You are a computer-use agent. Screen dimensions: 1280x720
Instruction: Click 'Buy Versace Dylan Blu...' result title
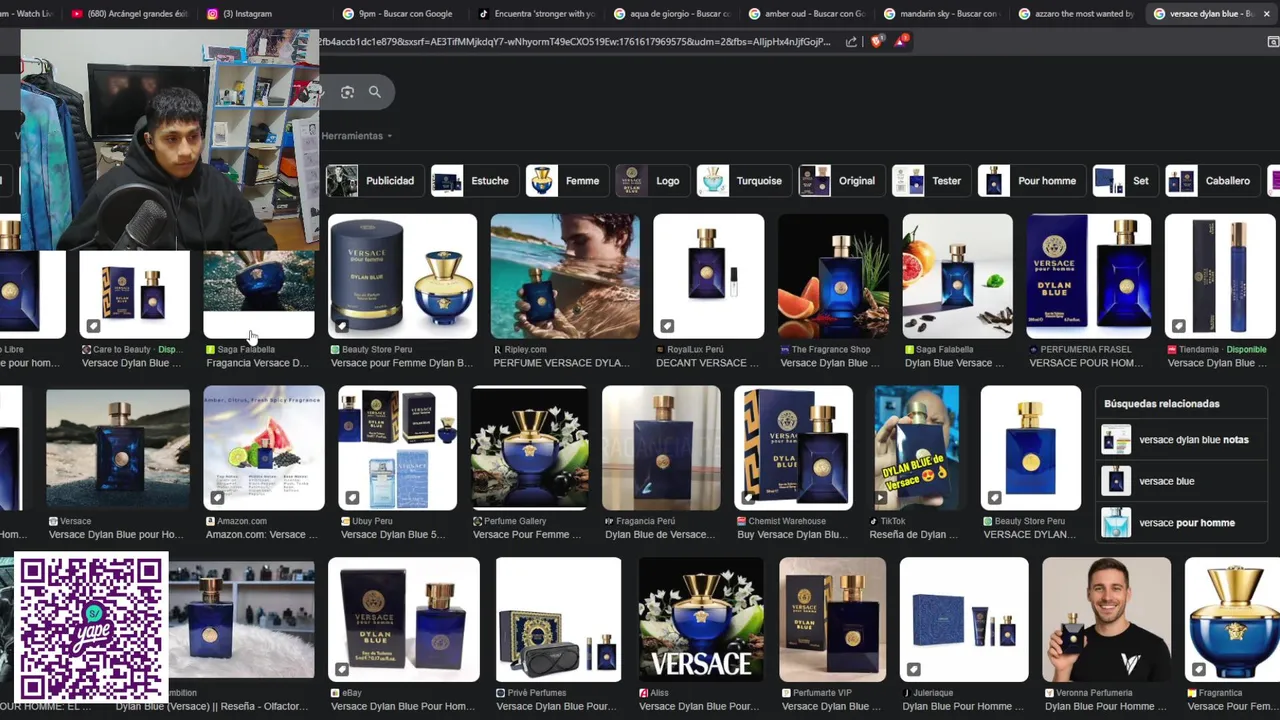pos(792,534)
